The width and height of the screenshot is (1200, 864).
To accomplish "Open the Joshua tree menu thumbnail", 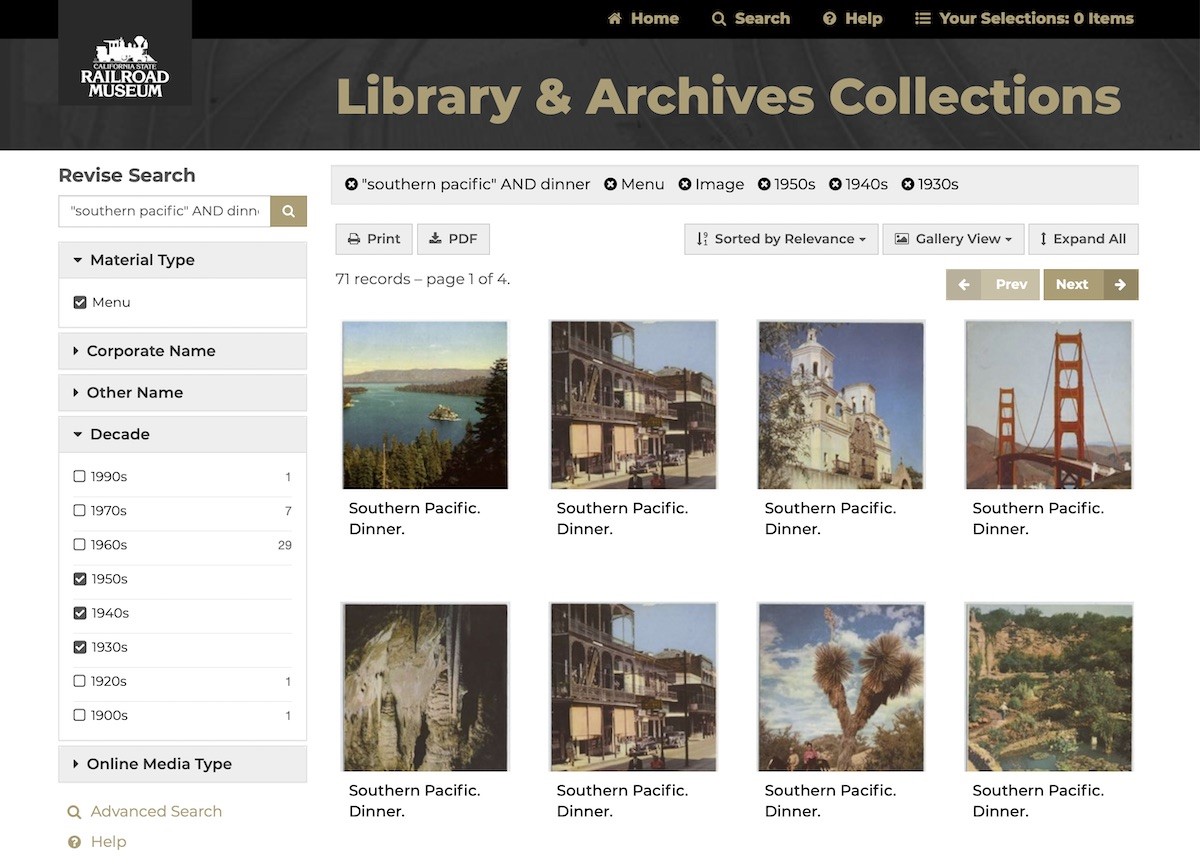I will (841, 687).
